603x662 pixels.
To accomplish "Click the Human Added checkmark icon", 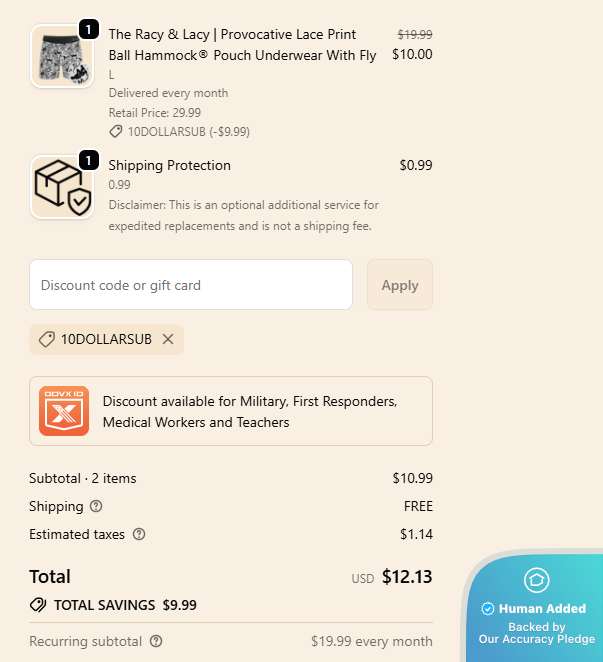I will 488,608.
